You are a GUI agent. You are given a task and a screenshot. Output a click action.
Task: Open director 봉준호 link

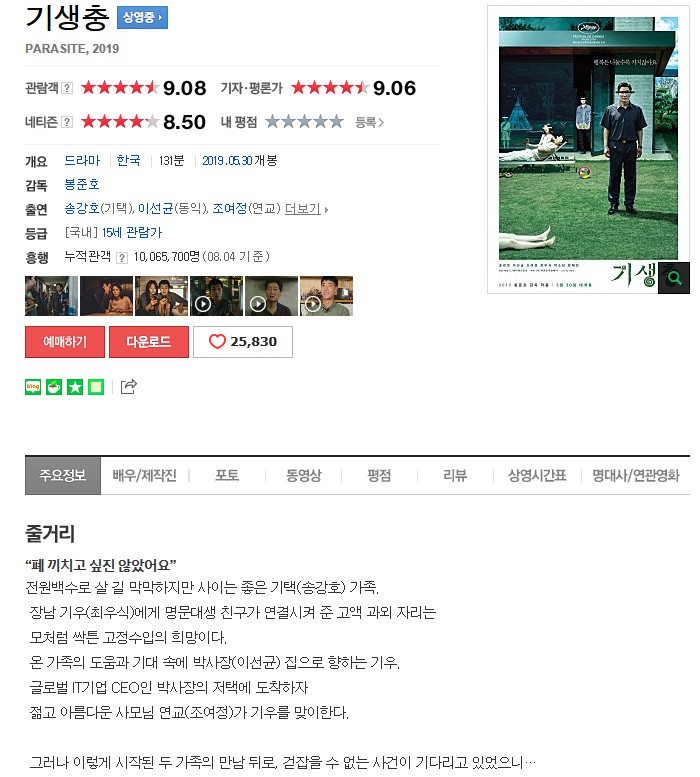pos(82,184)
